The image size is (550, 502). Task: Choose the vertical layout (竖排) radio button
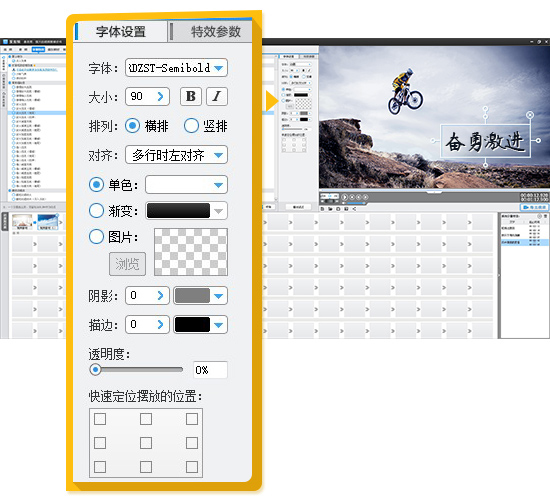pyautogui.click(x=191, y=126)
